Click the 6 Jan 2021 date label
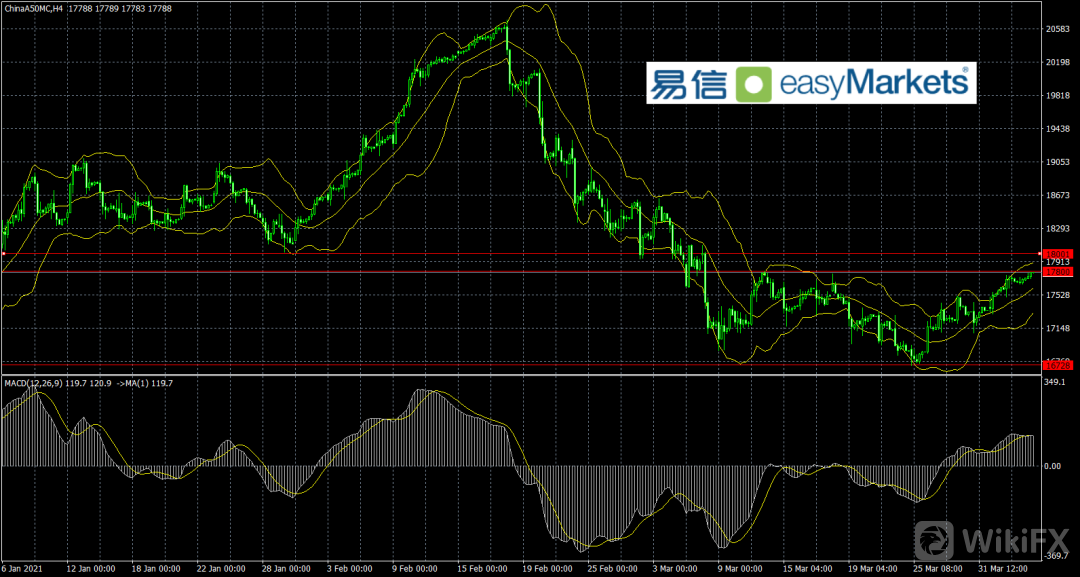This screenshot has width=1080, height=577. [24, 569]
